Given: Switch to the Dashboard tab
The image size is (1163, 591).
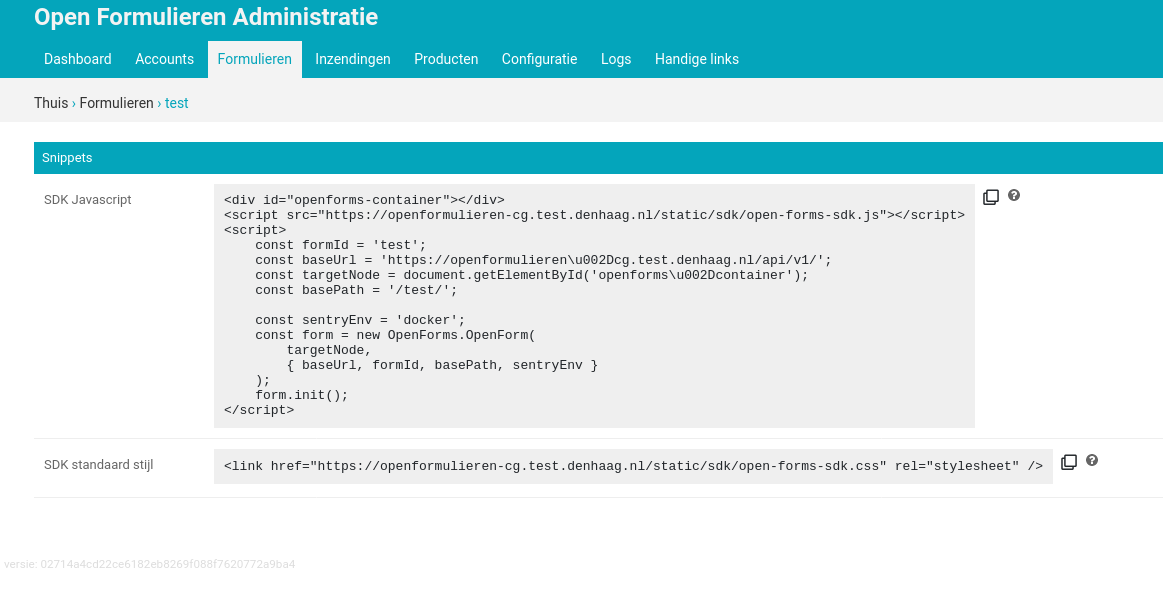Looking at the screenshot, I should click(x=77, y=59).
